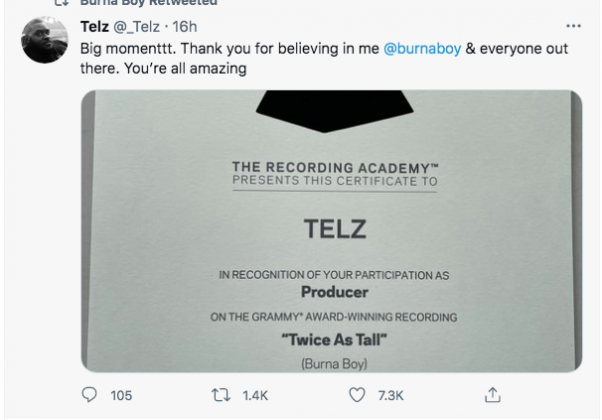Open Telz's profile picture avatar
Viewport: 602px width, 420px height.
44,39
